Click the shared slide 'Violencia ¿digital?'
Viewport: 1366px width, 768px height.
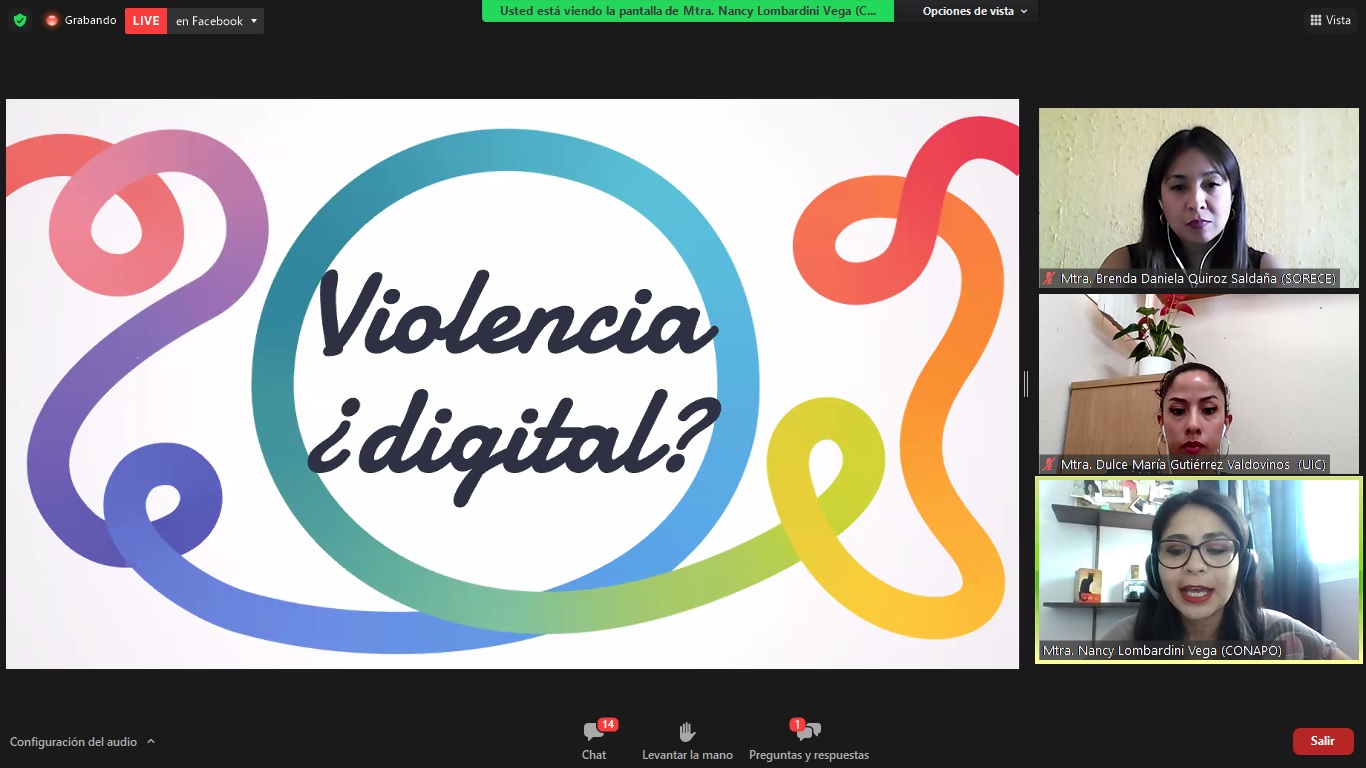click(x=512, y=384)
